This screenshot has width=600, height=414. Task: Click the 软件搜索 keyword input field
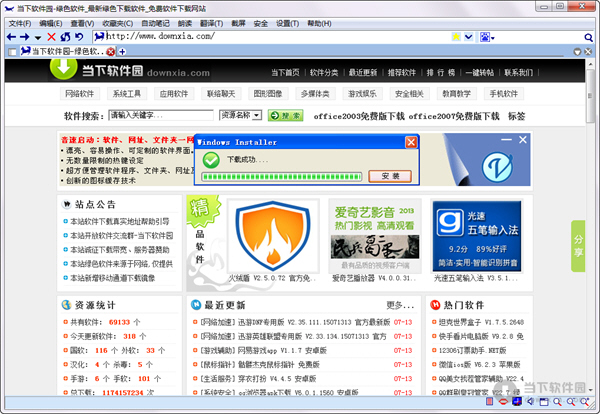pyautogui.click(x=161, y=115)
